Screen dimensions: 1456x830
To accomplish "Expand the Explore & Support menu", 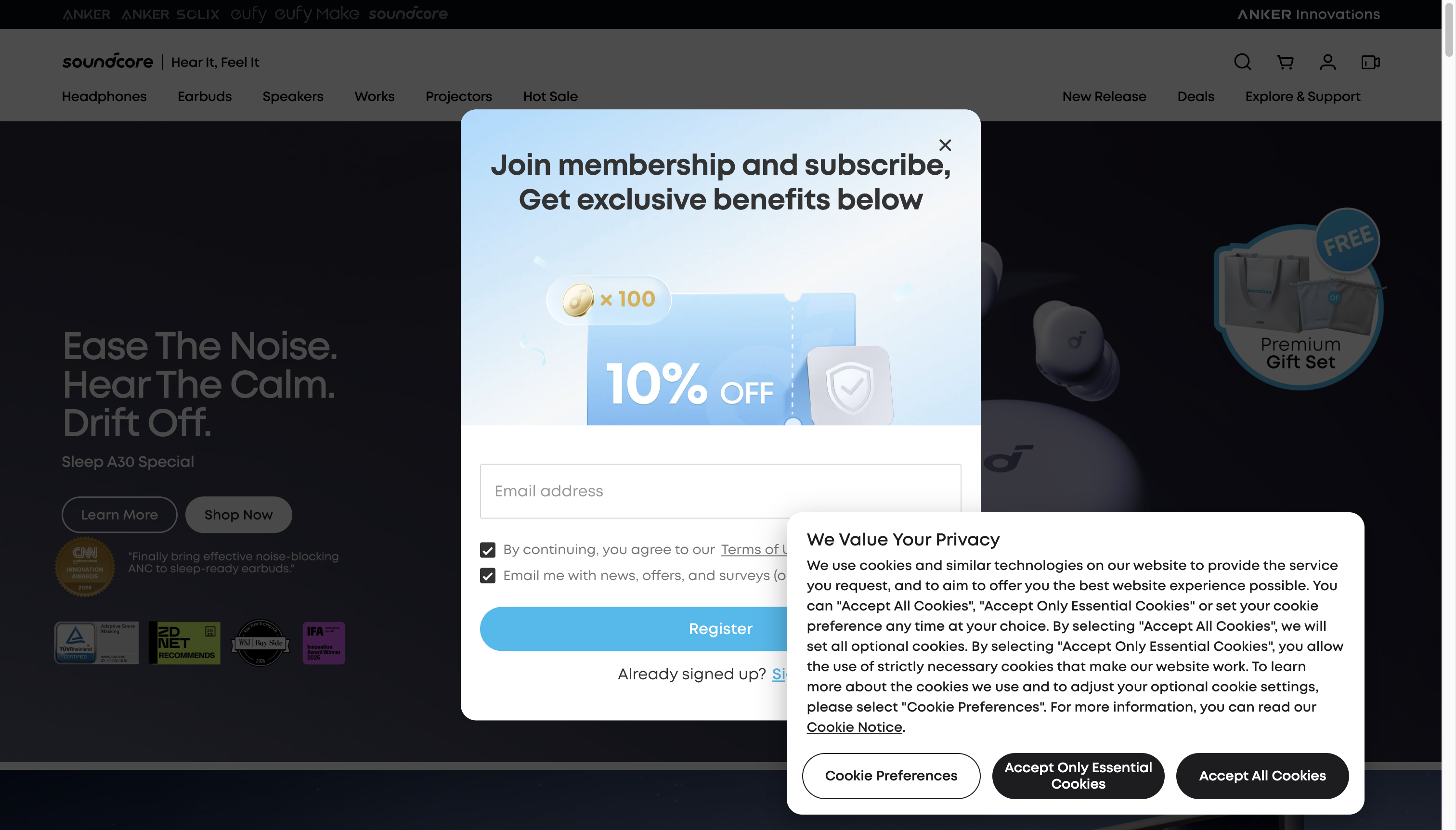I will [1302, 96].
